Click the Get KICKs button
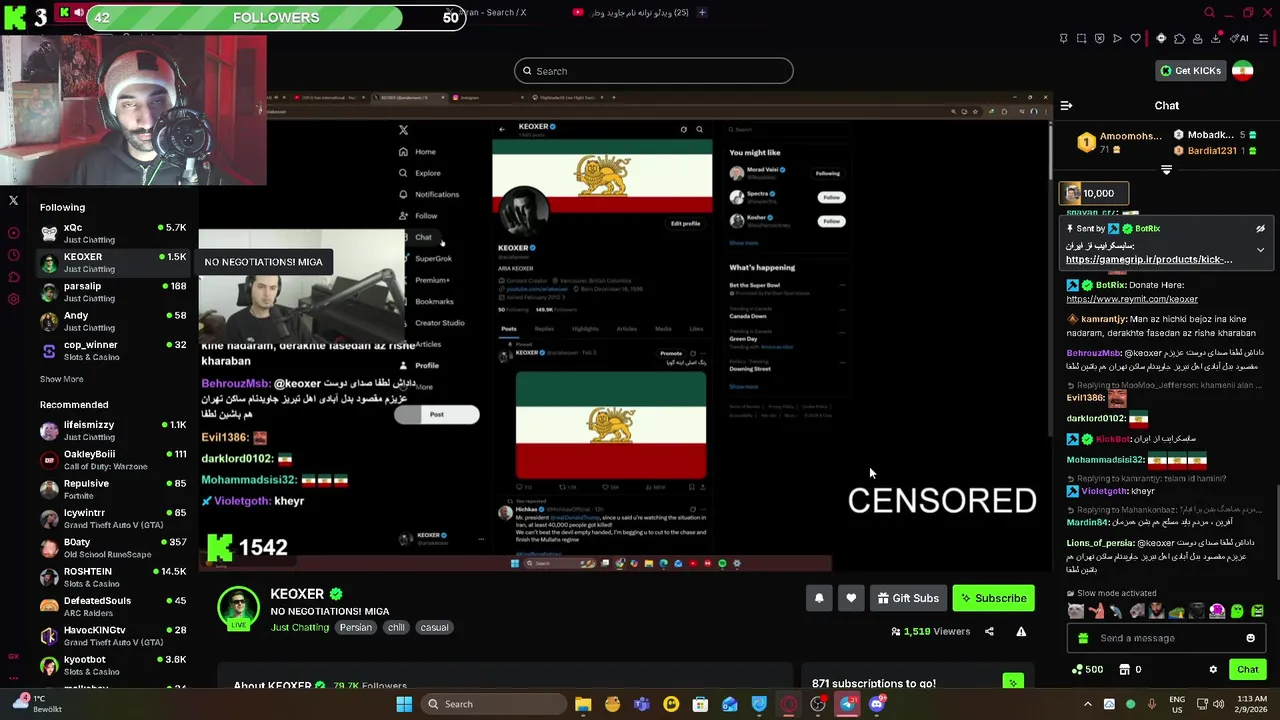 1190,71
